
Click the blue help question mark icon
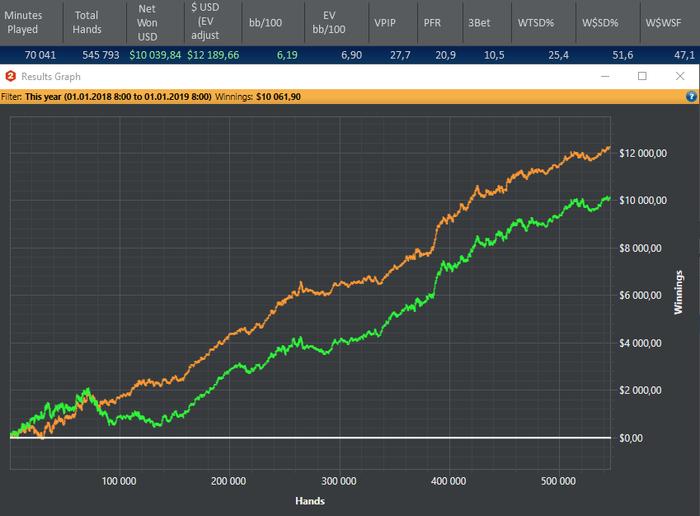coord(691,96)
